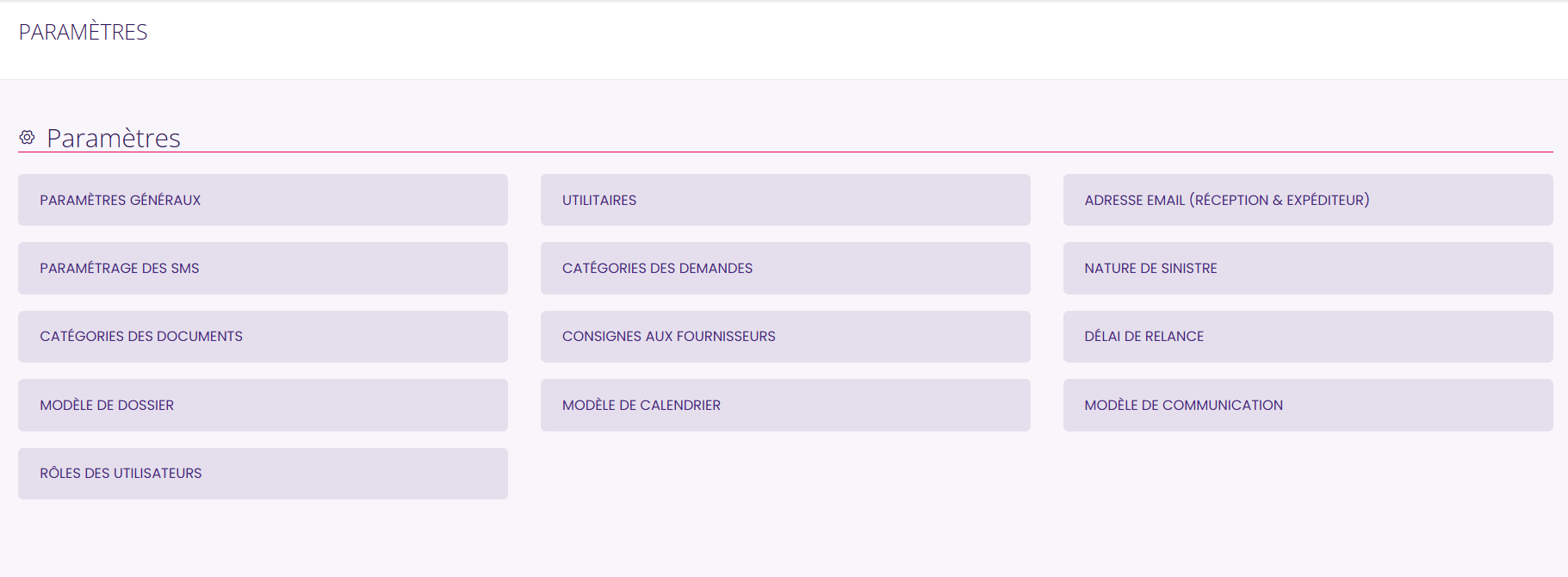Open Consignes aux fournisseurs
The width and height of the screenshot is (1568, 577).
(785, 337)
